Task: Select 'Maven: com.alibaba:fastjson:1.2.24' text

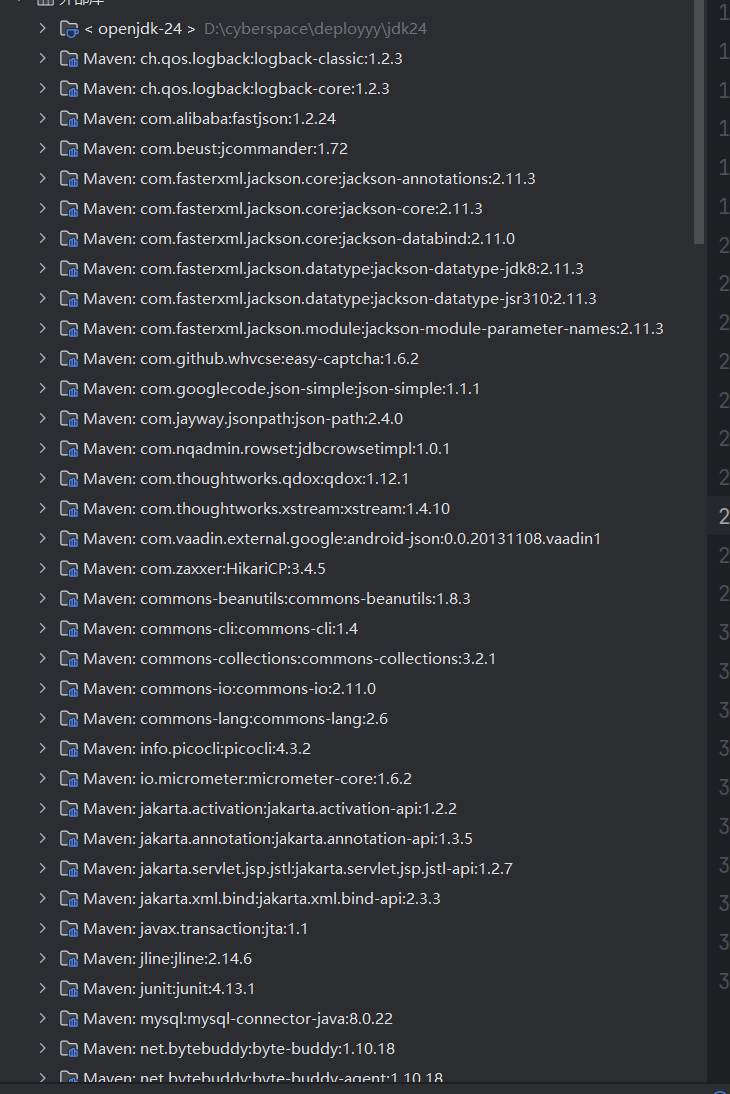Action: pos(209,119)
